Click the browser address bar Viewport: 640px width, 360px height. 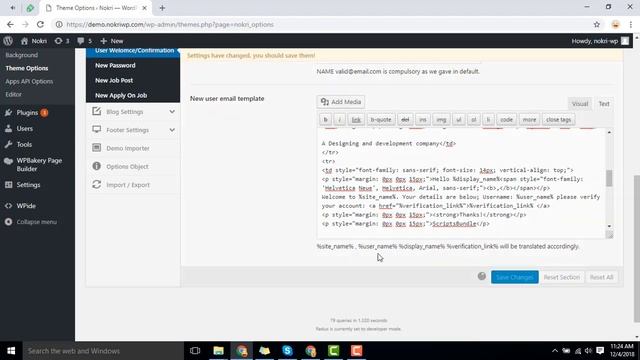[327, 24]
